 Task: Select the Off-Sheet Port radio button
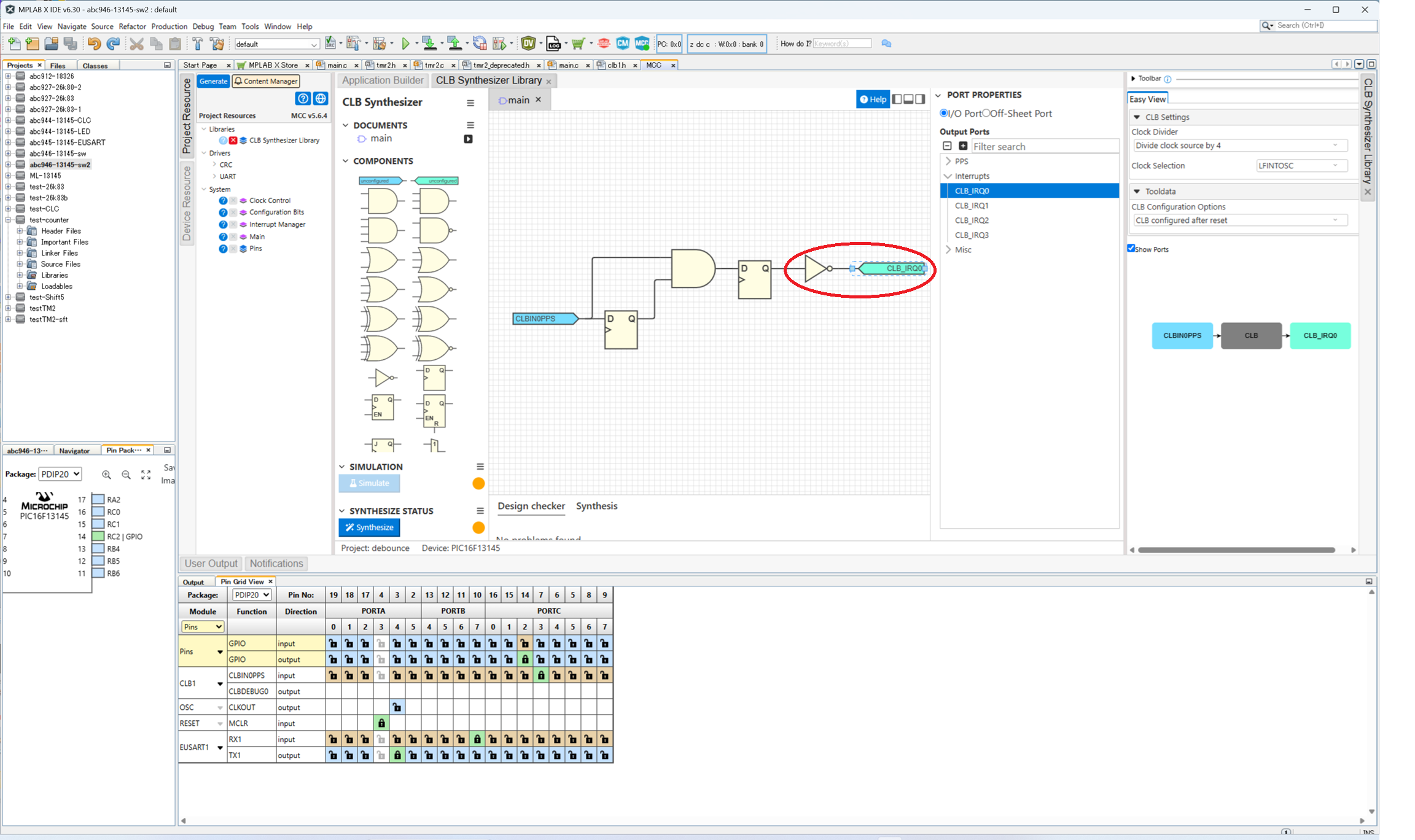tap(986, 114)
